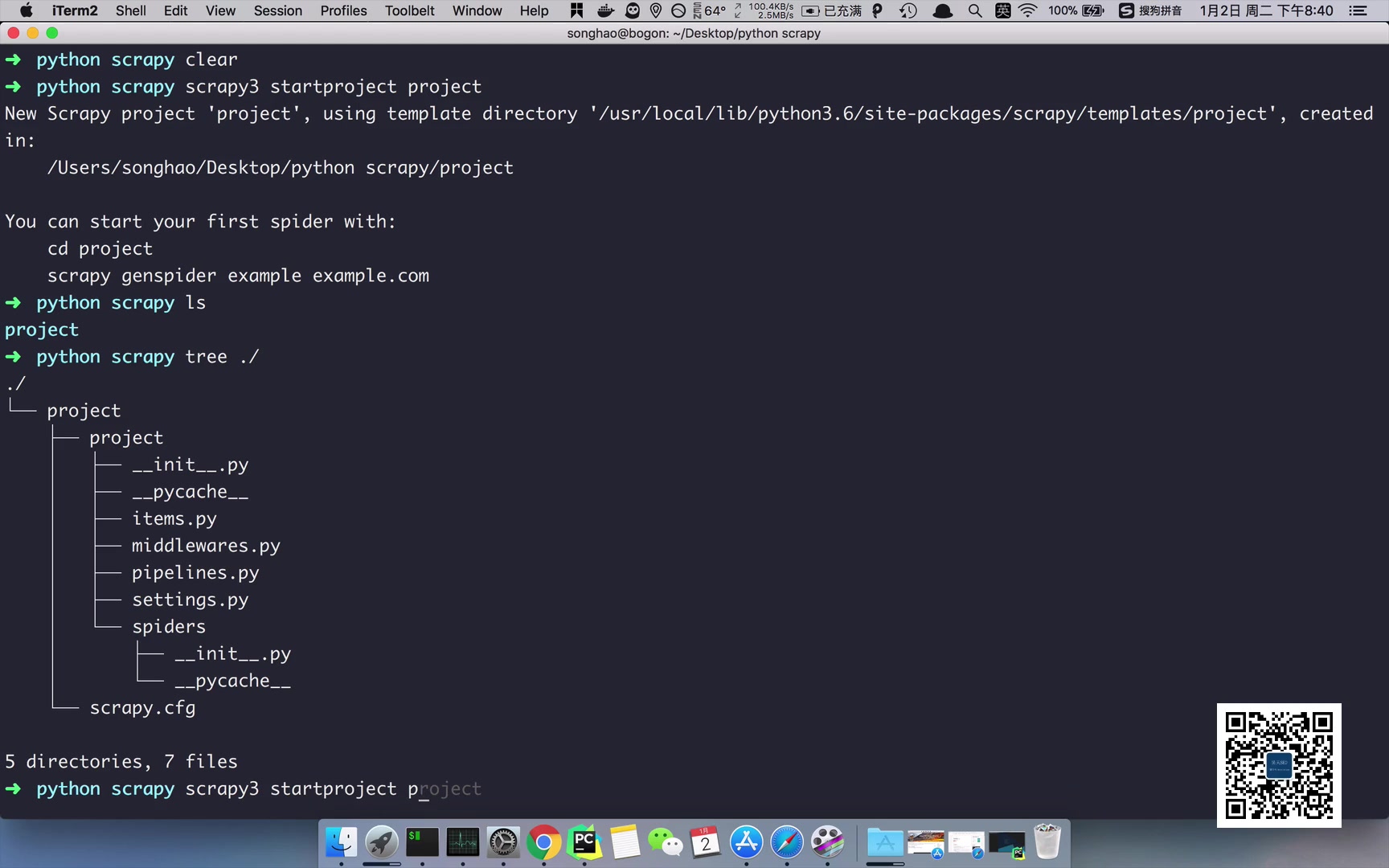Open Applications folder stack in the Dock
Screen dimensions: 1389x868
(x=885, y=843)
